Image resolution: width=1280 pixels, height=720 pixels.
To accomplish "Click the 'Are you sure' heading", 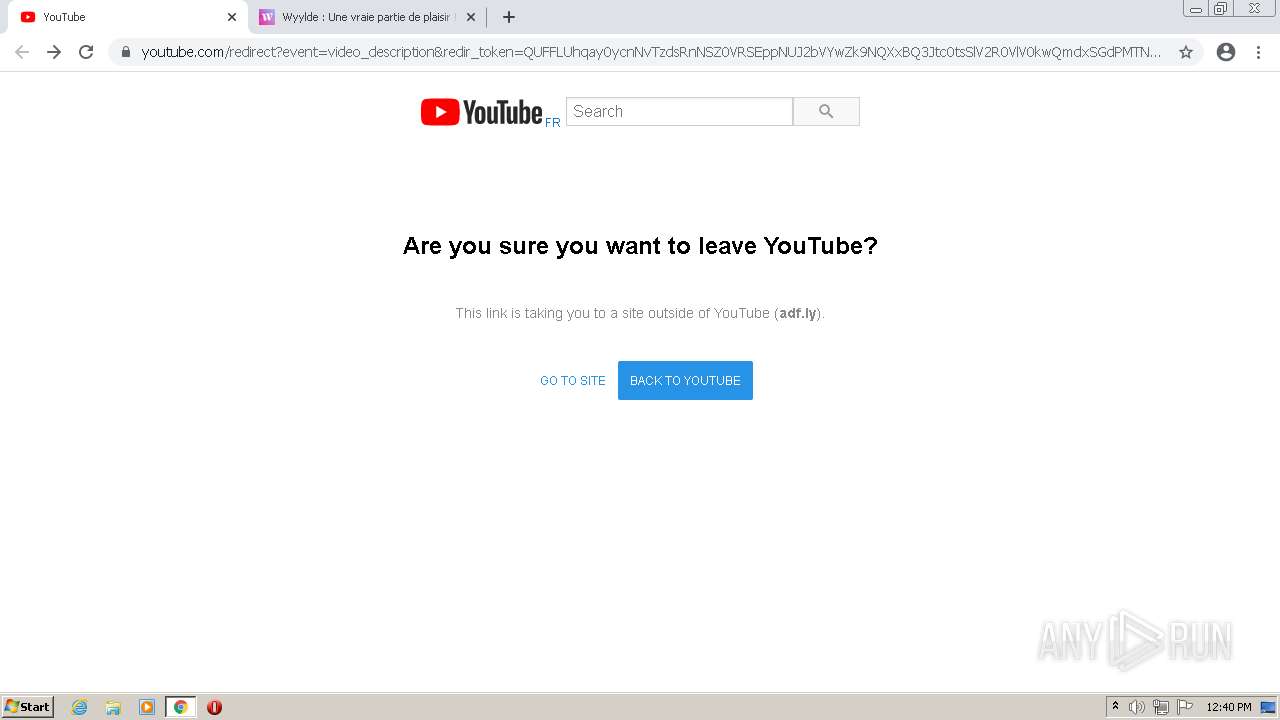I will point(640,246).
